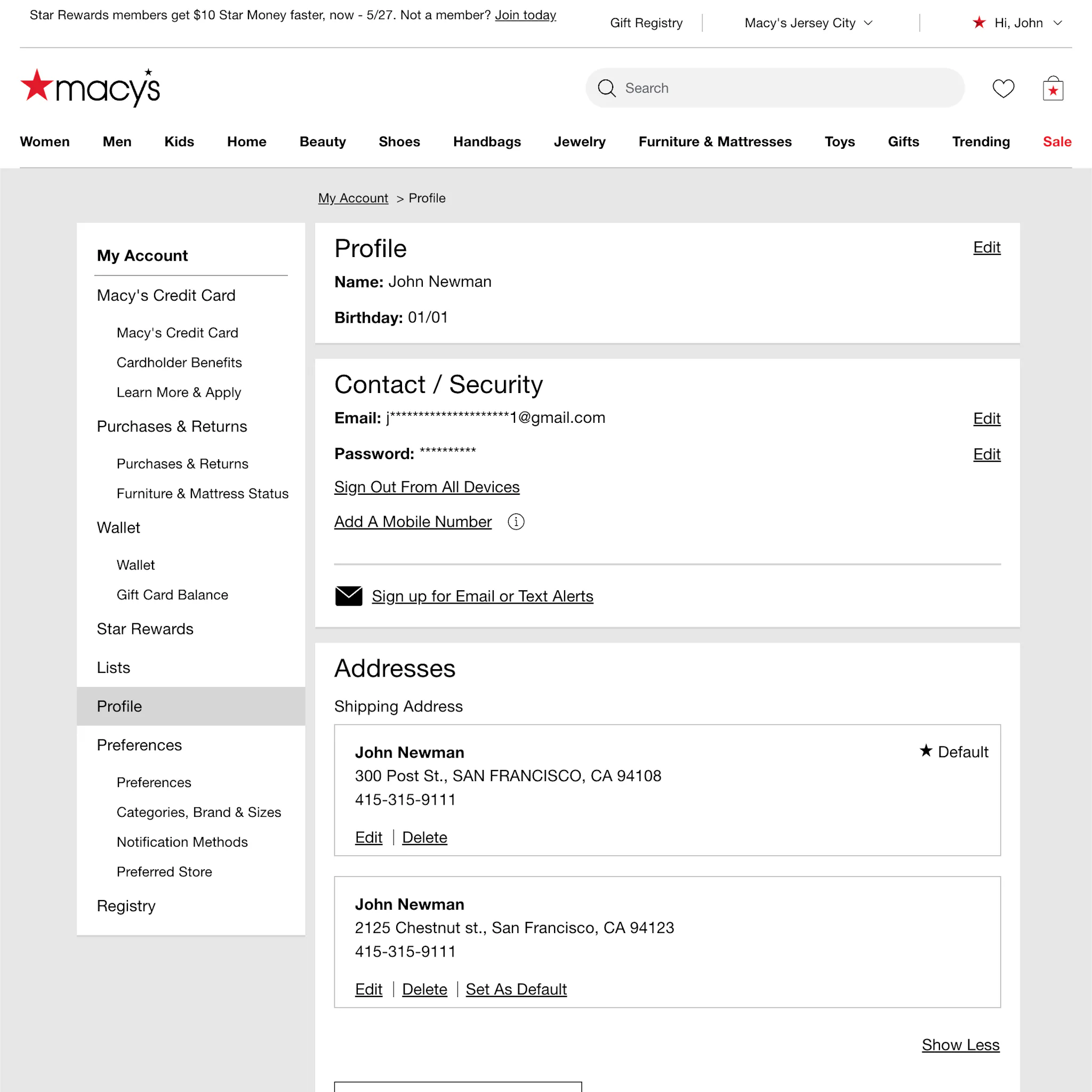Delete the 2125 Chestnut st. address
Image resolution: width=1092 pixels, height=1092 pixels.
[424, 989]
